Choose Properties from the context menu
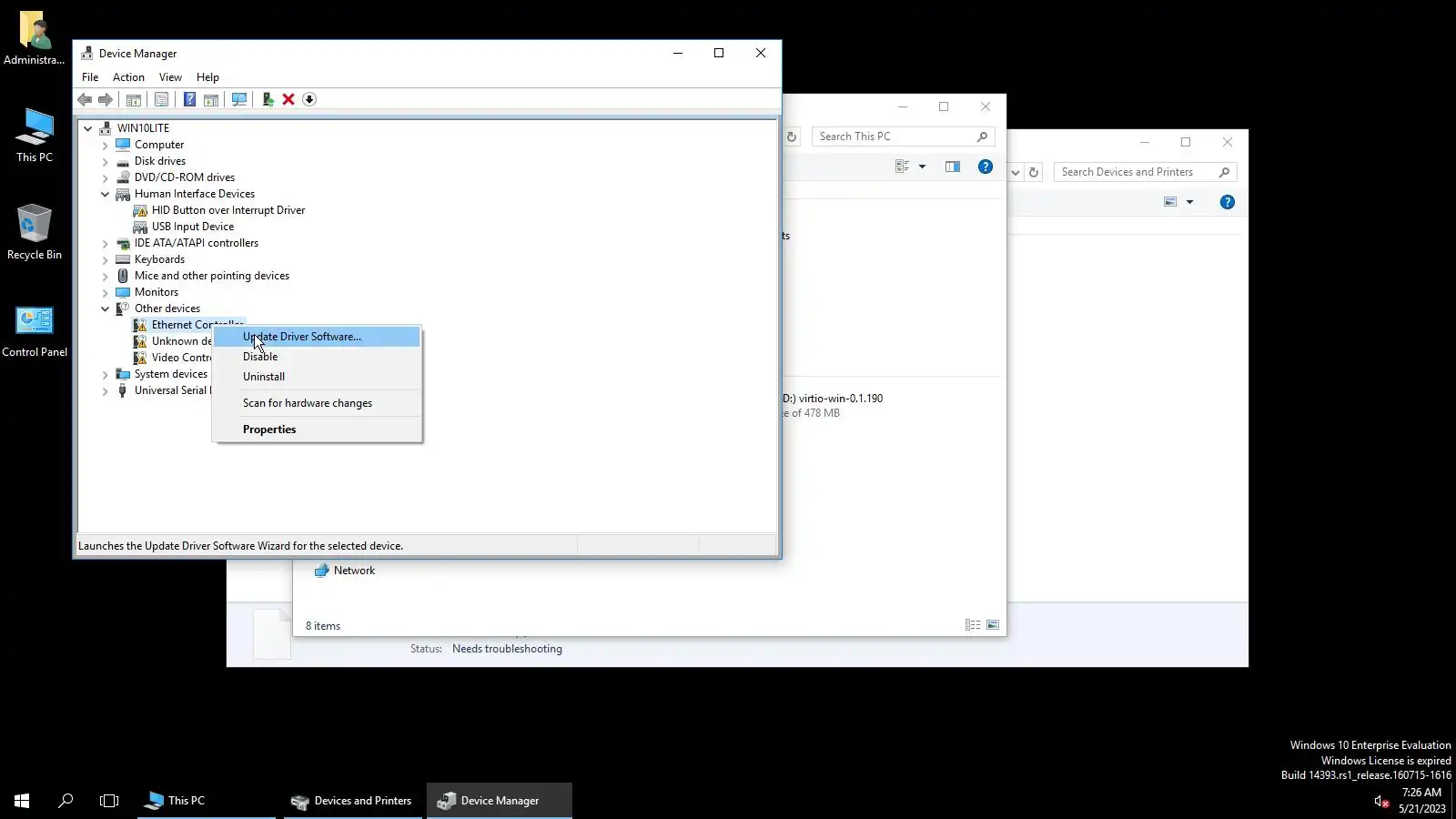 317,430
